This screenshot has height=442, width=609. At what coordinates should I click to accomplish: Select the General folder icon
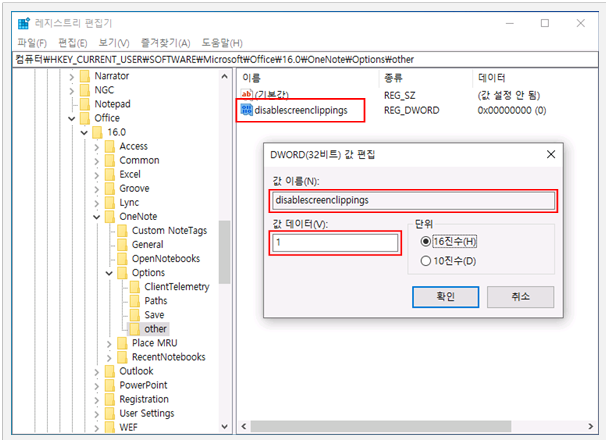point(122,245)
